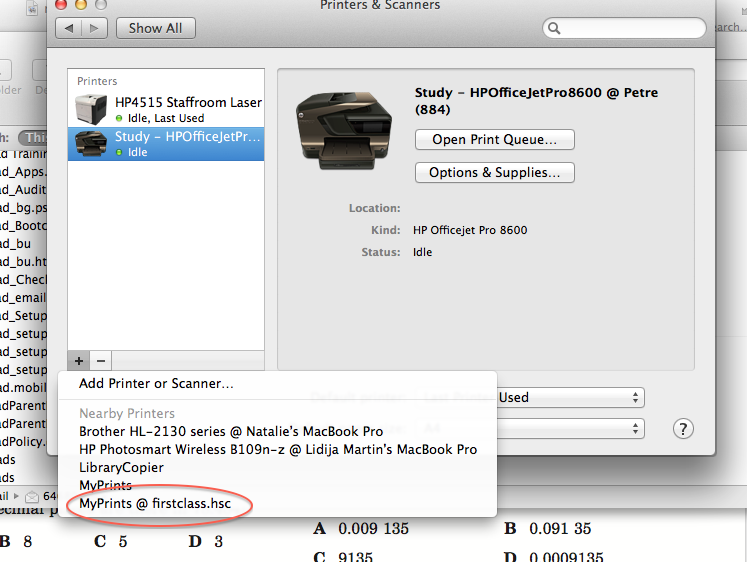Click the HP4515 laser printer icon
The width and height of the screenshot is (747, 562).
[91, 109]
